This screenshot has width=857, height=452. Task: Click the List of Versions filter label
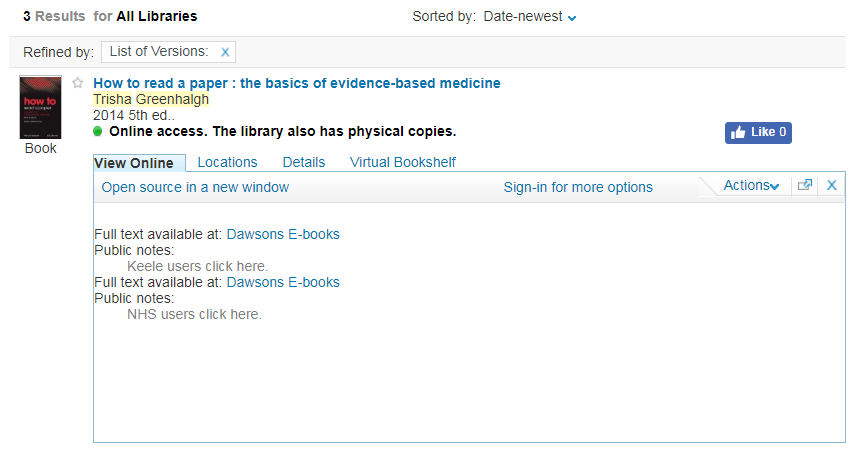click(x=159, y=51)
